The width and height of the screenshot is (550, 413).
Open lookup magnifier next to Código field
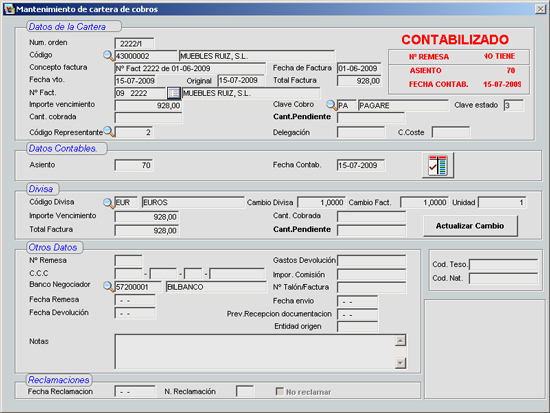108,55
